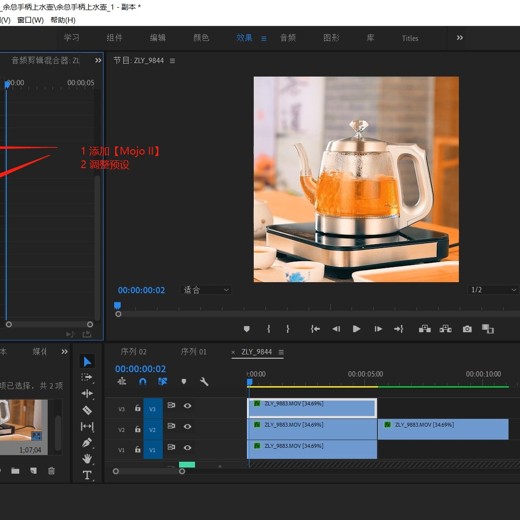Hide track V3 with eye icon
The height and width of the screenshot is (520, 520).
pyautogui.click(x=187, y=406)
